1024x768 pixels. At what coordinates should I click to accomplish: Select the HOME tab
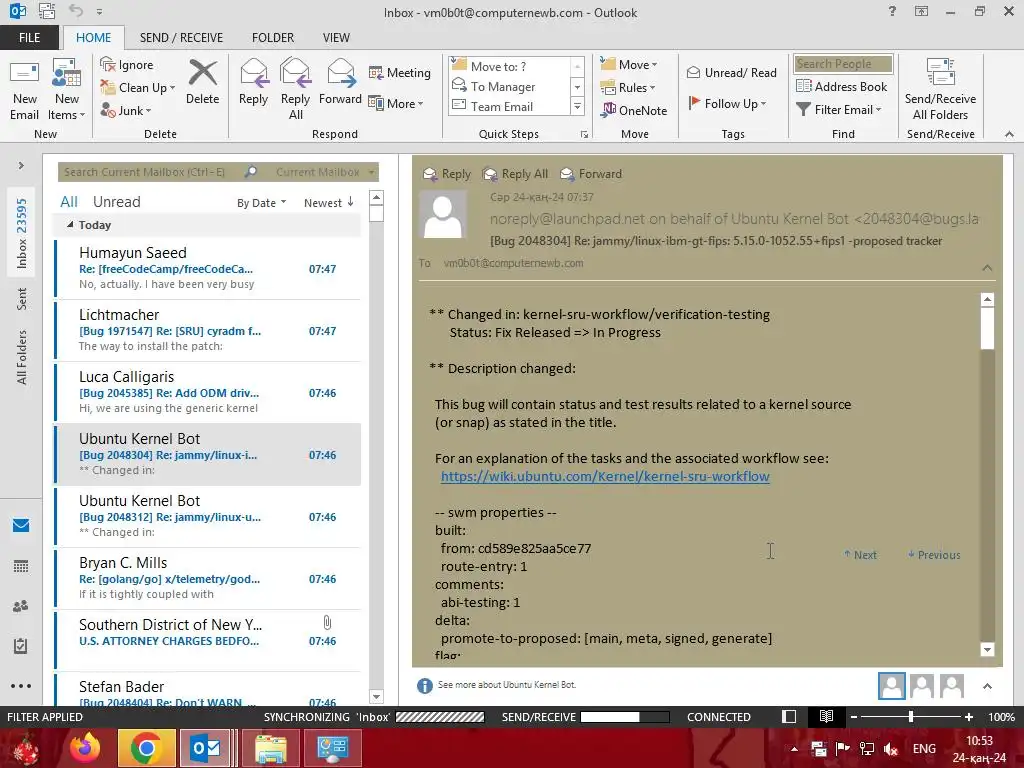(93, 37)
